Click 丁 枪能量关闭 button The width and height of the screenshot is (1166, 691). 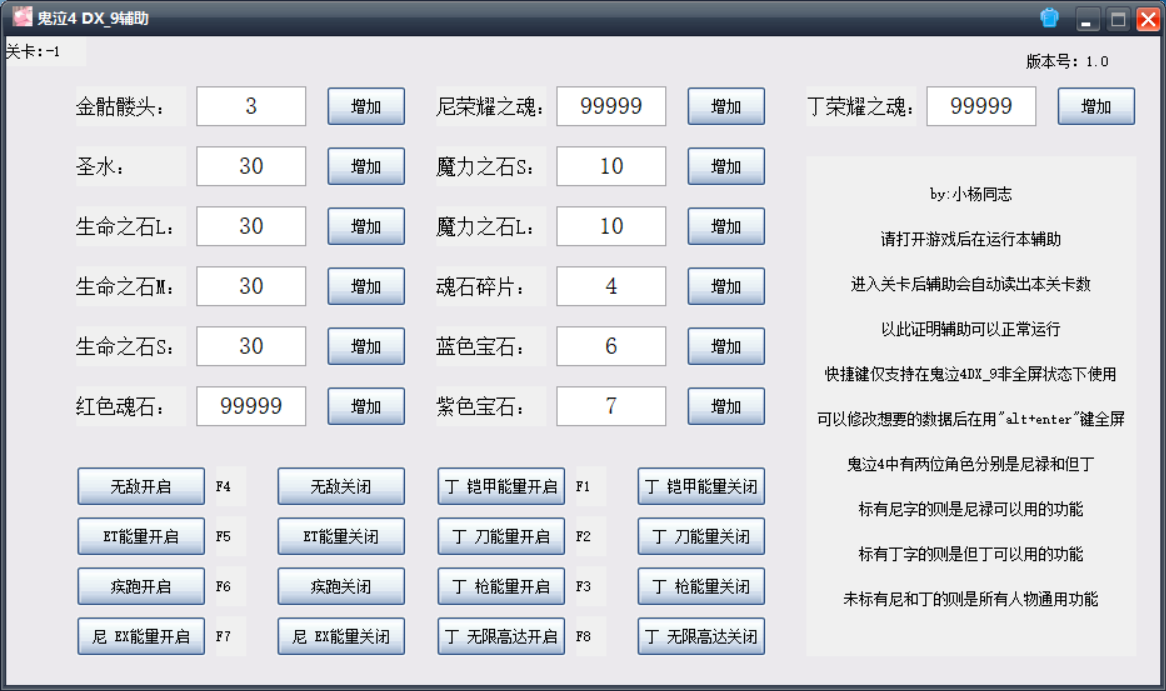pyautogui.click(x=701, y=586)
